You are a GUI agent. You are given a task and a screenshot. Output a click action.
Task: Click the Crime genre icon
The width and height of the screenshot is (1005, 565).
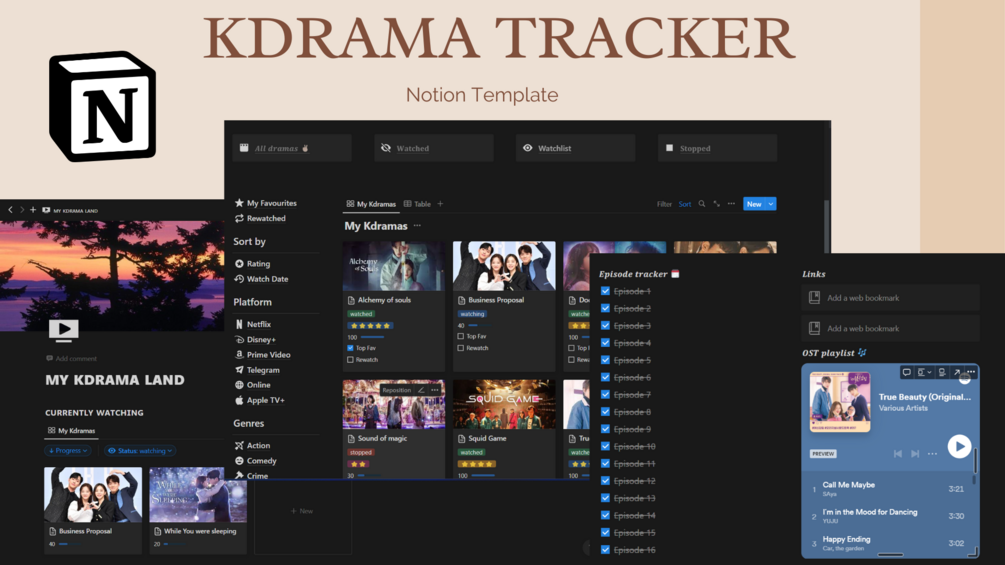pyautogui.click(x=239, y=475)
